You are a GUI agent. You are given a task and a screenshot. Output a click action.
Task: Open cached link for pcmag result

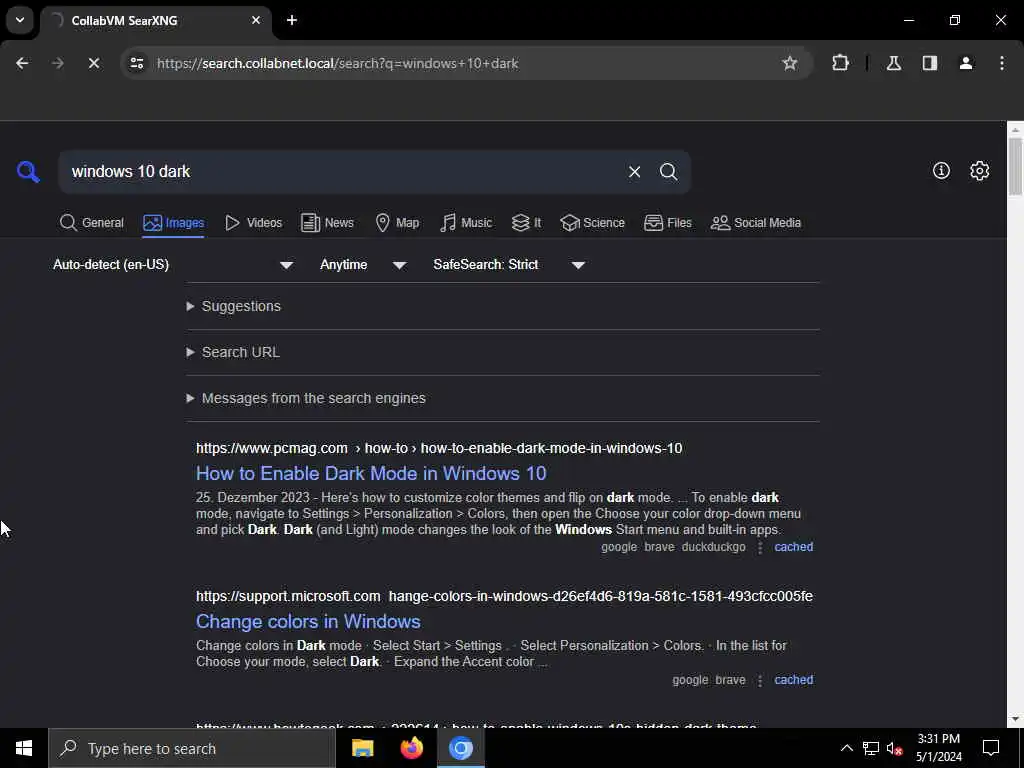pos(793,547)
